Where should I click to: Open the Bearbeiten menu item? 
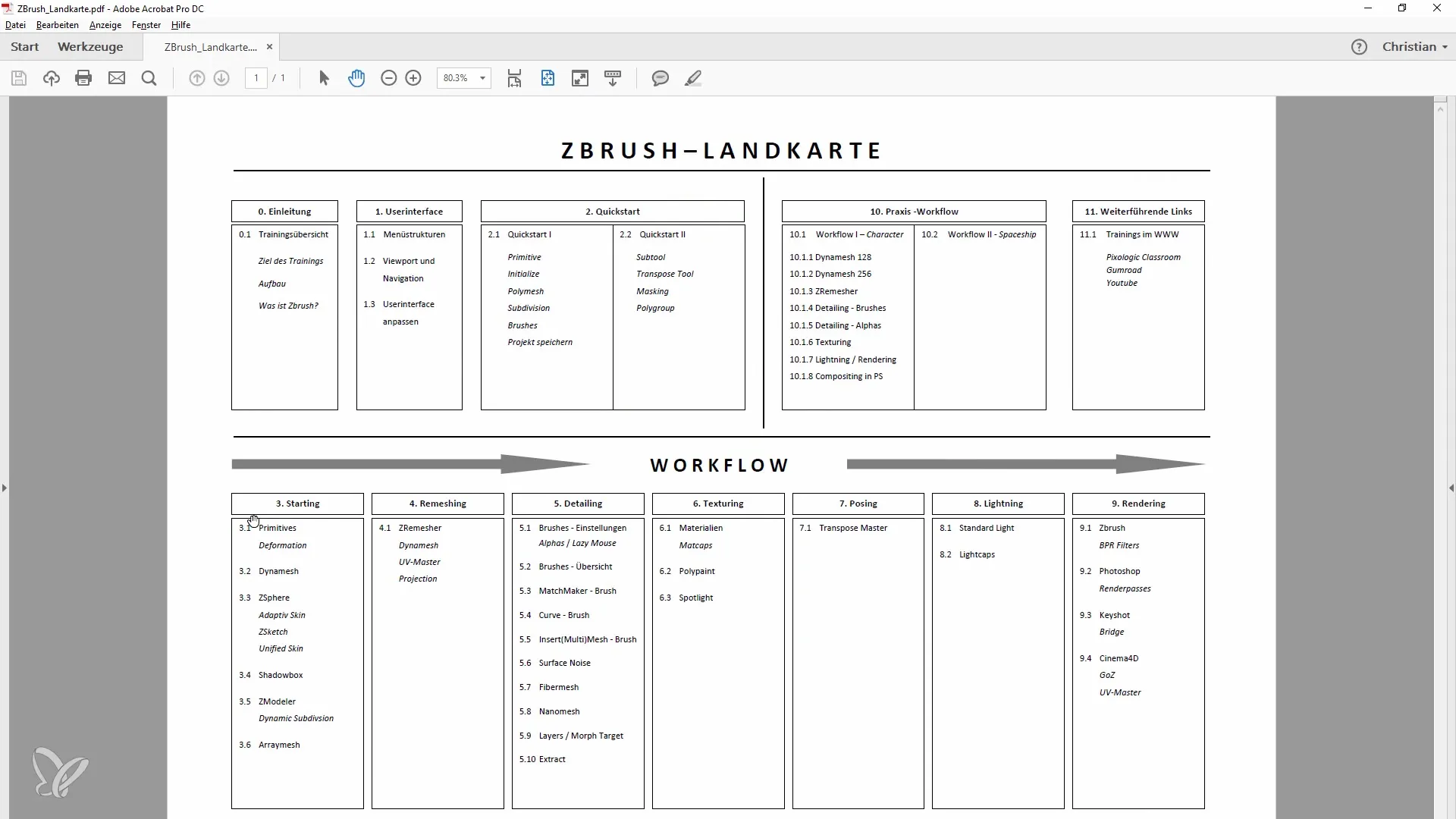[x=57, y=25]
